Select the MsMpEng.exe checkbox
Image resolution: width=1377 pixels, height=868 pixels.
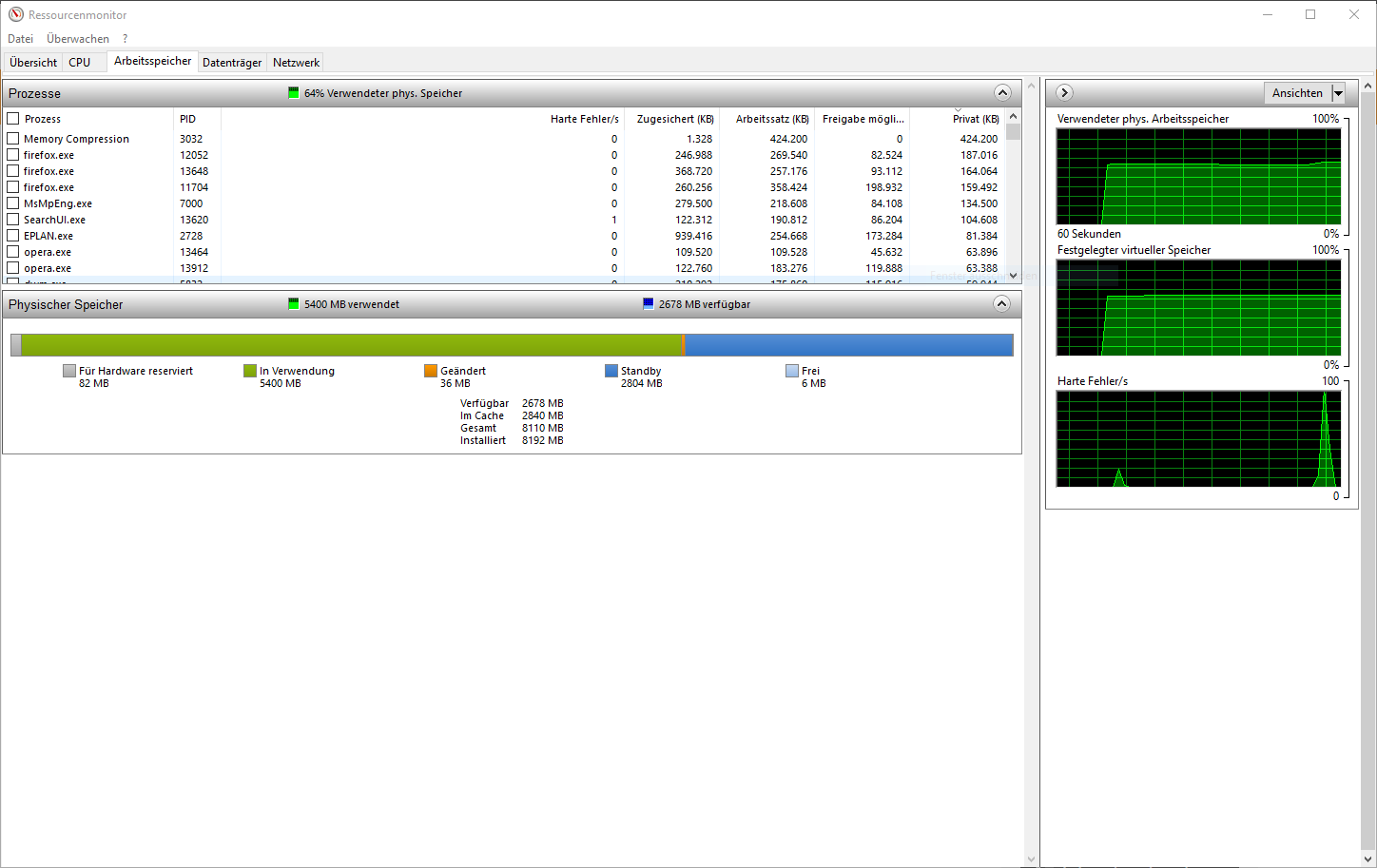13,203
